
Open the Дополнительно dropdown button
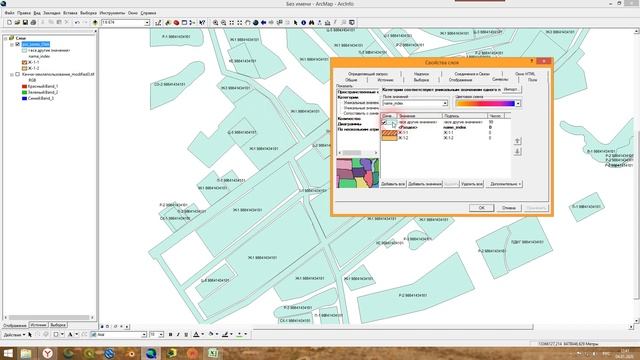[505, 184]
